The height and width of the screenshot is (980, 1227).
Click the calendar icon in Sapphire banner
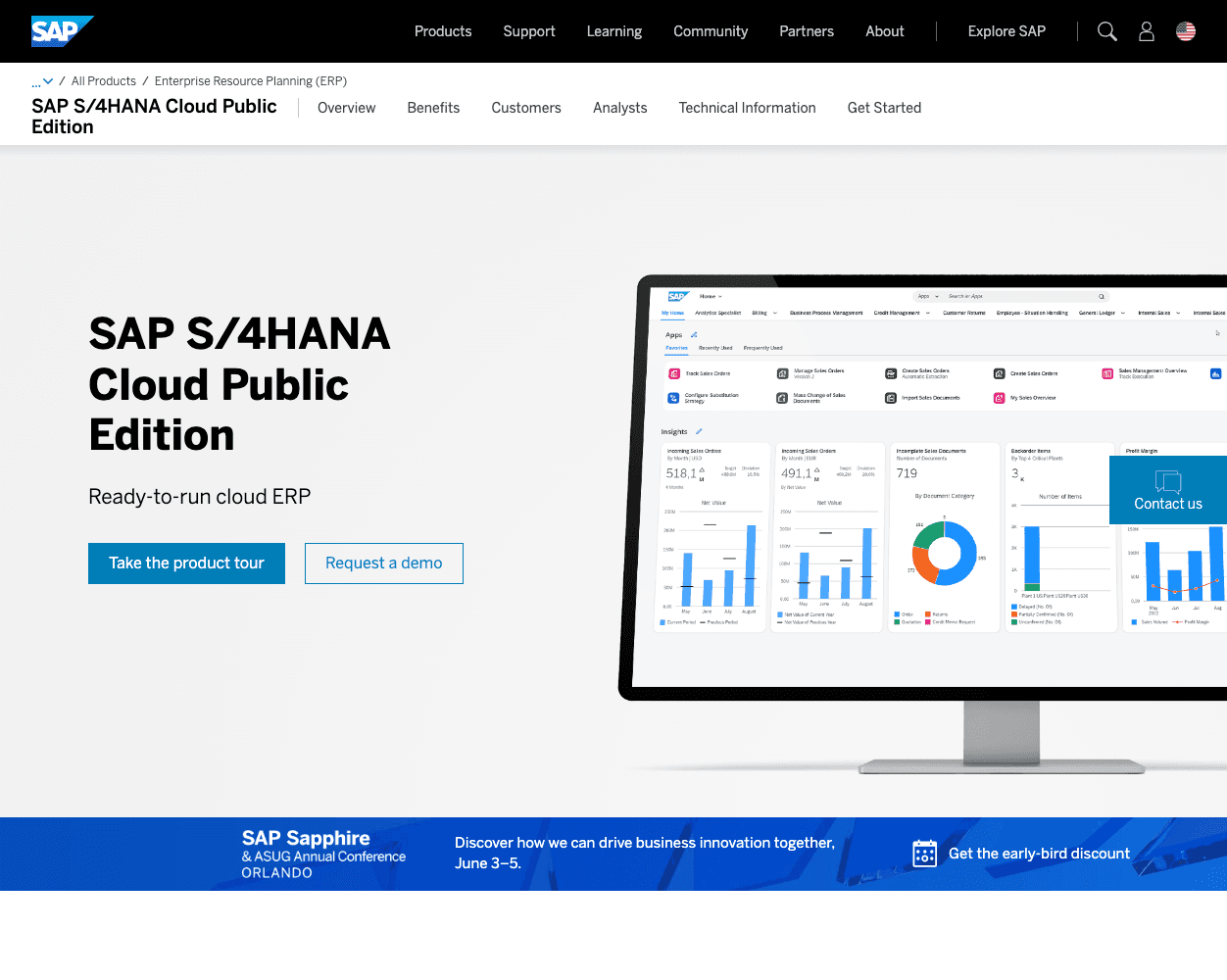pos(924,854)
